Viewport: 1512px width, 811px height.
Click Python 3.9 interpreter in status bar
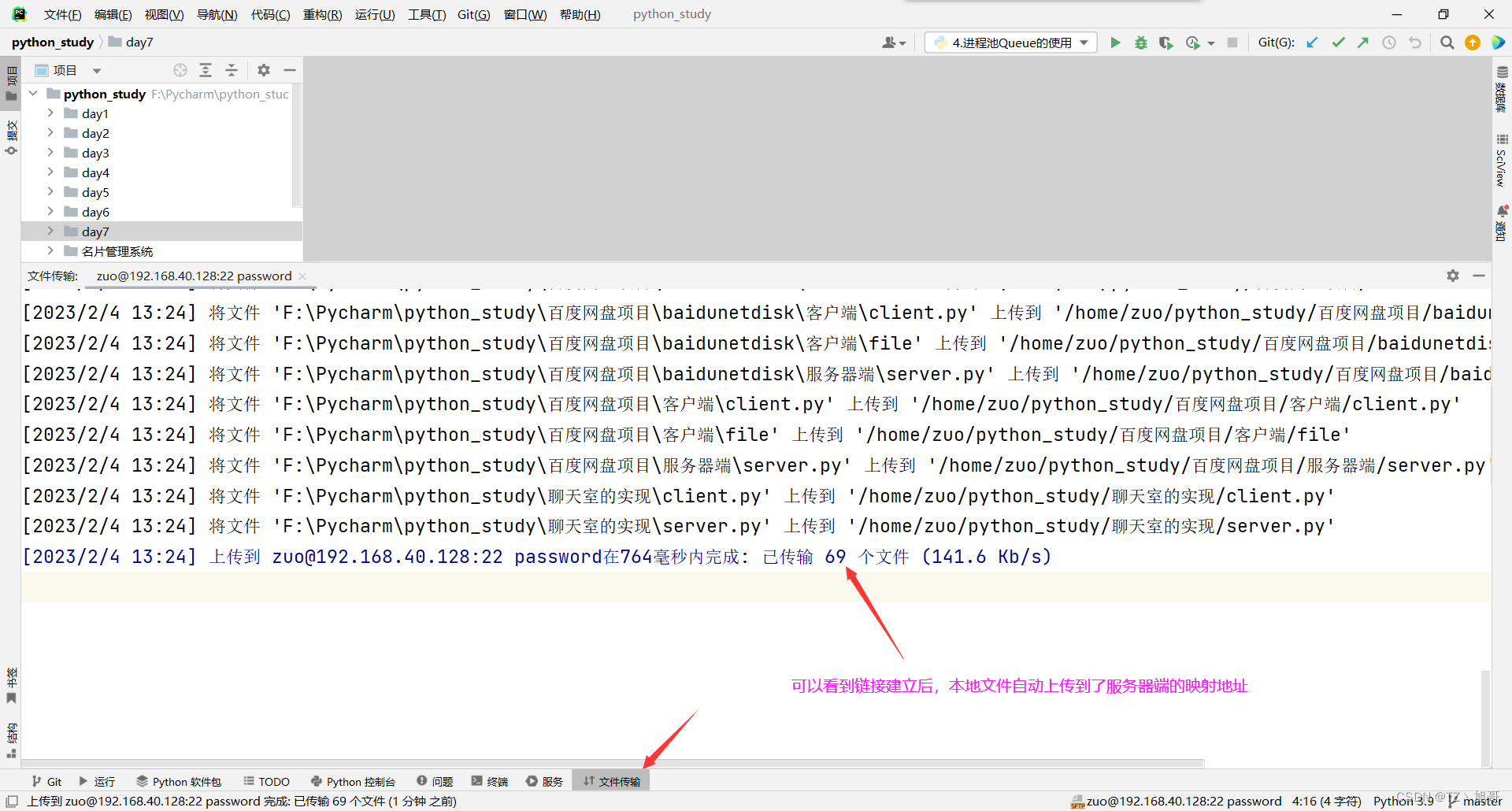coord(1403,801)
